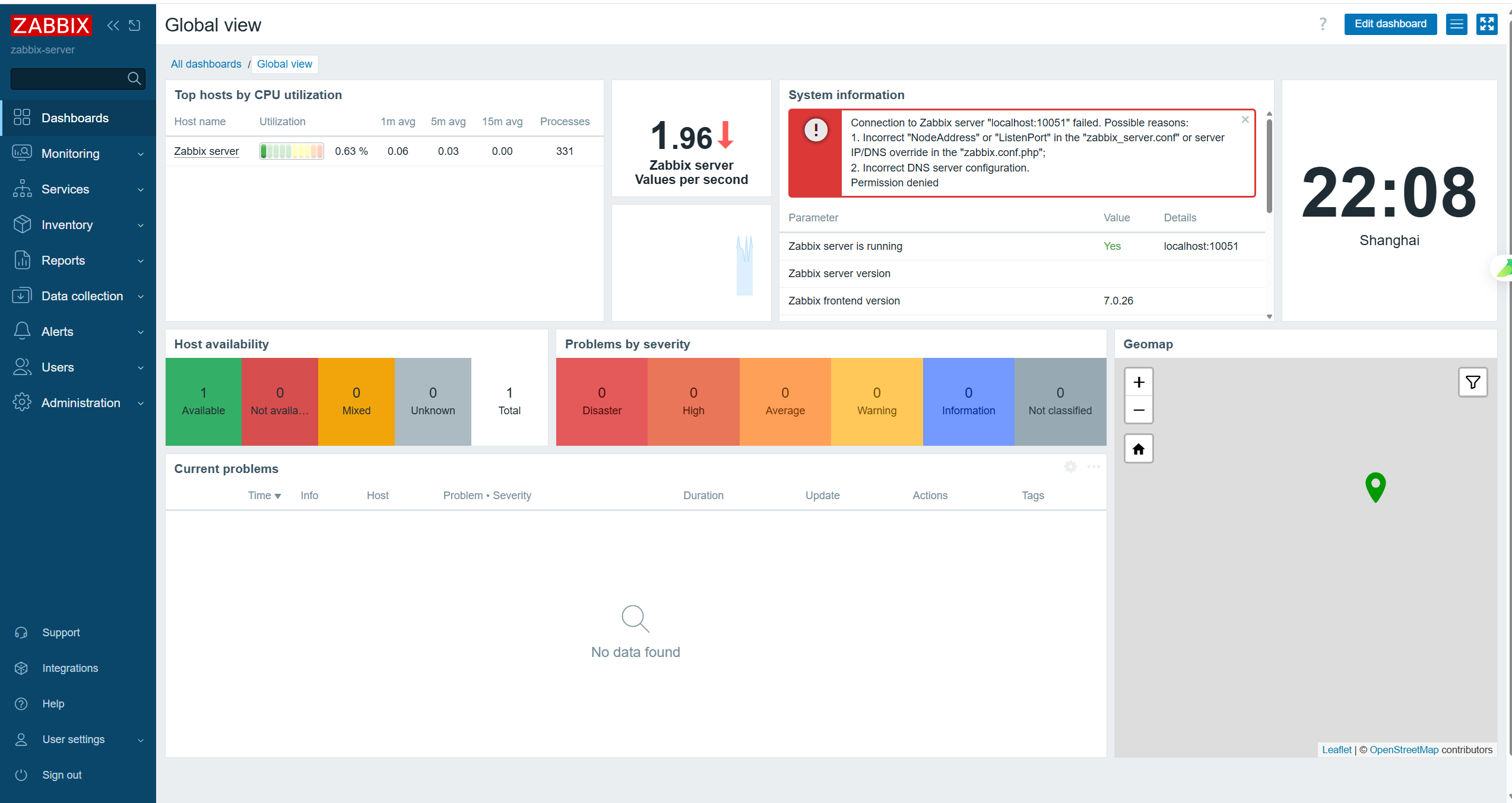Reset Geomap to home view
This screenshot has height=803, width=1512.
click(x=1139, y=449)
